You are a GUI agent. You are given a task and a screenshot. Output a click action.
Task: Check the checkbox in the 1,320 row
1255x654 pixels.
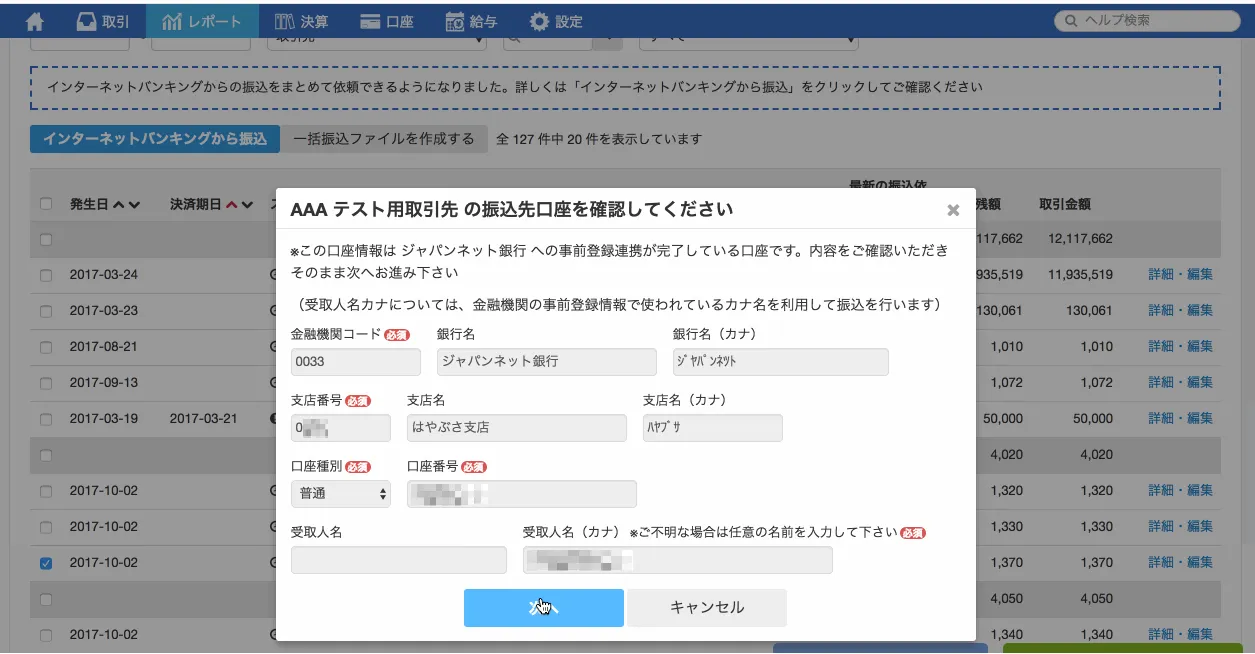pos(45,491)
